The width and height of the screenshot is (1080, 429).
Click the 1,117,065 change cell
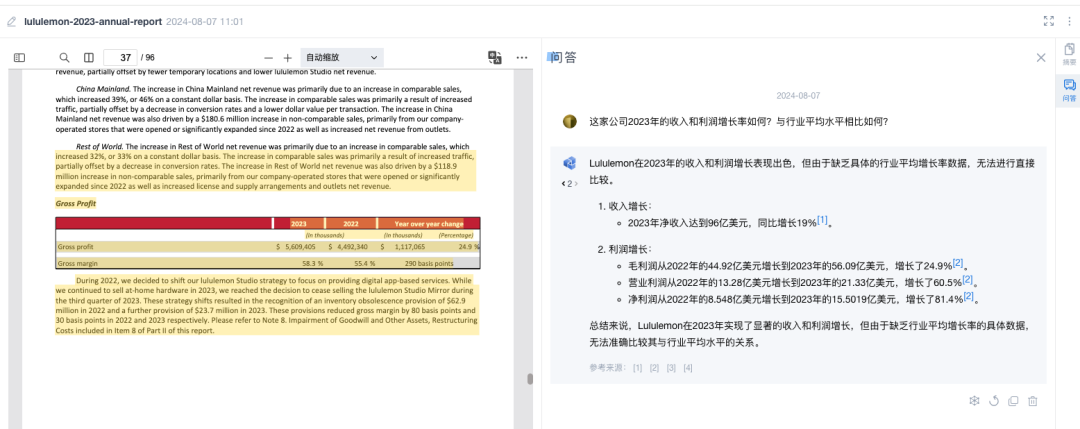coord(408,247)
